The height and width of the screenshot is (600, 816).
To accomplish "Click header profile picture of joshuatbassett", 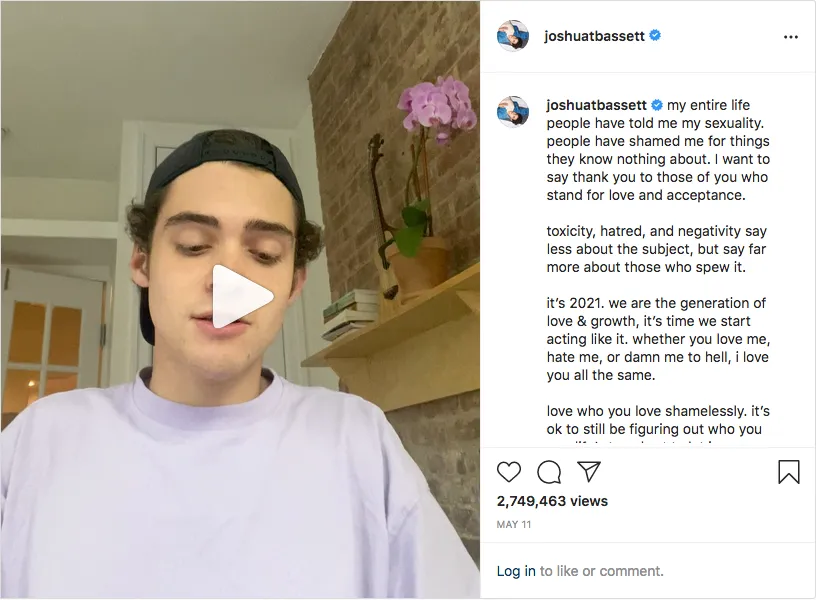I will (513, 36).
